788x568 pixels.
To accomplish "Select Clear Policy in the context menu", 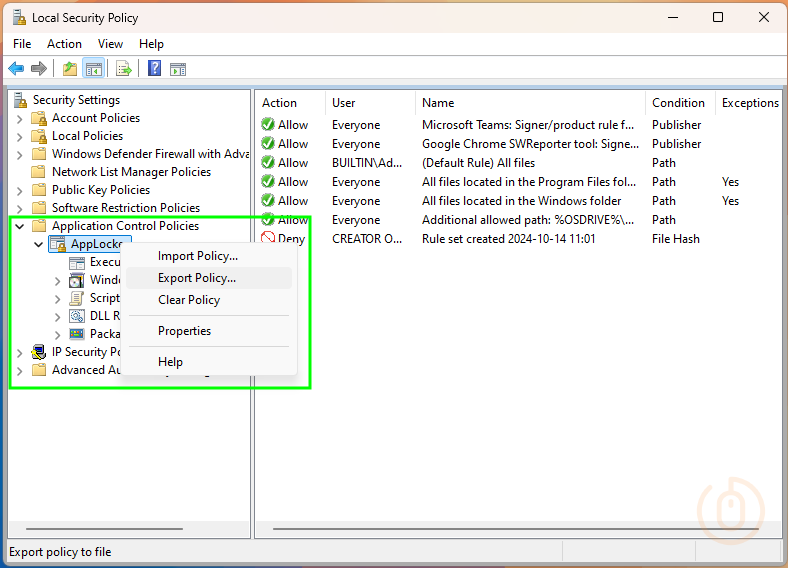I will pyautogui.click(x=189, y=300).
